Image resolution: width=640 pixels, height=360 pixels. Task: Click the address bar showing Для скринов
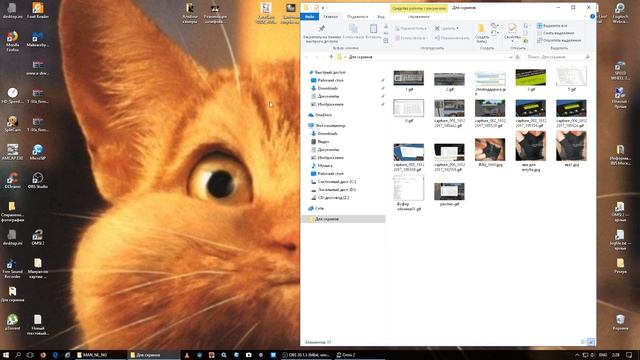(423, 57)
